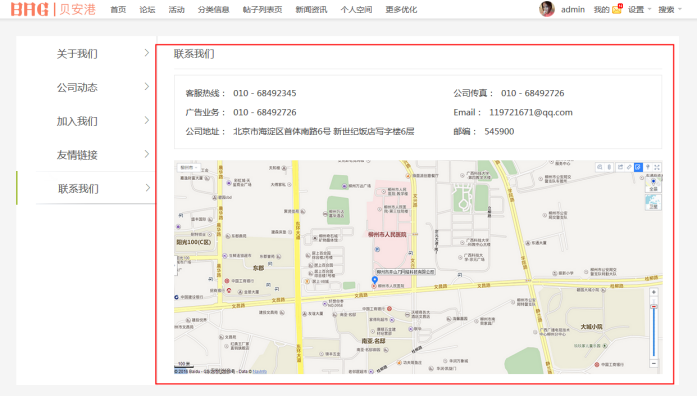The width and height of the screenshot is (698, 396).
Task: Select 联系我们 in the sidebar
Action: 78,189
